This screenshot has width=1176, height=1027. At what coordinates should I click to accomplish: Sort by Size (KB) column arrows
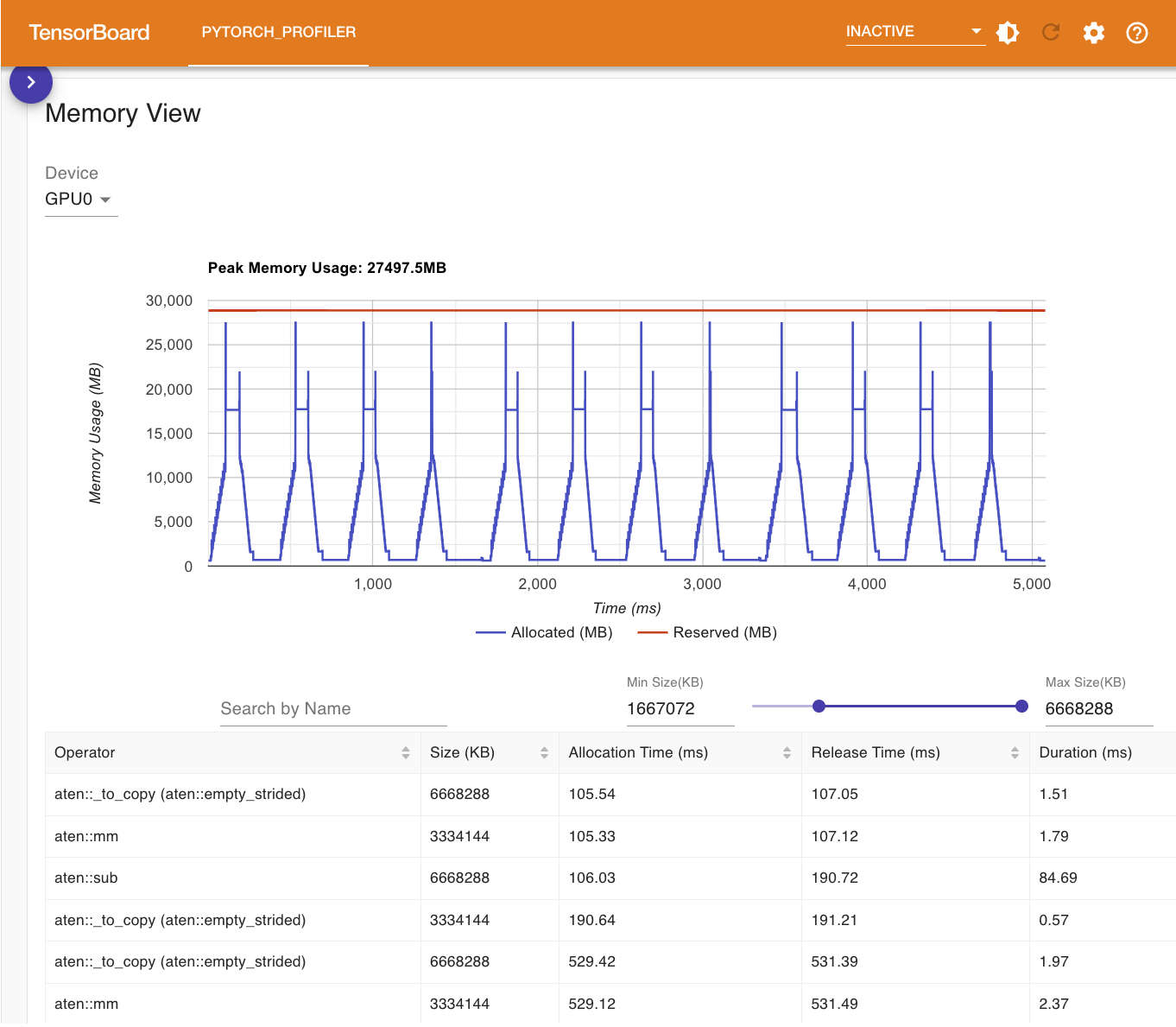[544, 753]
